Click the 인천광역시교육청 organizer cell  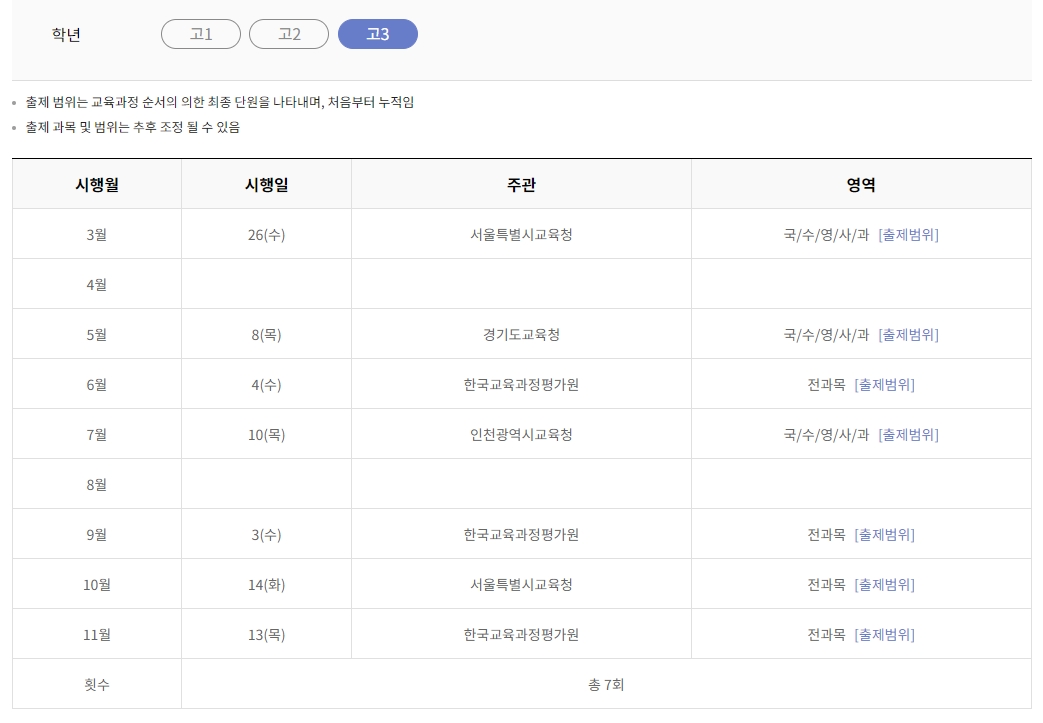click(x=521, y=434)
